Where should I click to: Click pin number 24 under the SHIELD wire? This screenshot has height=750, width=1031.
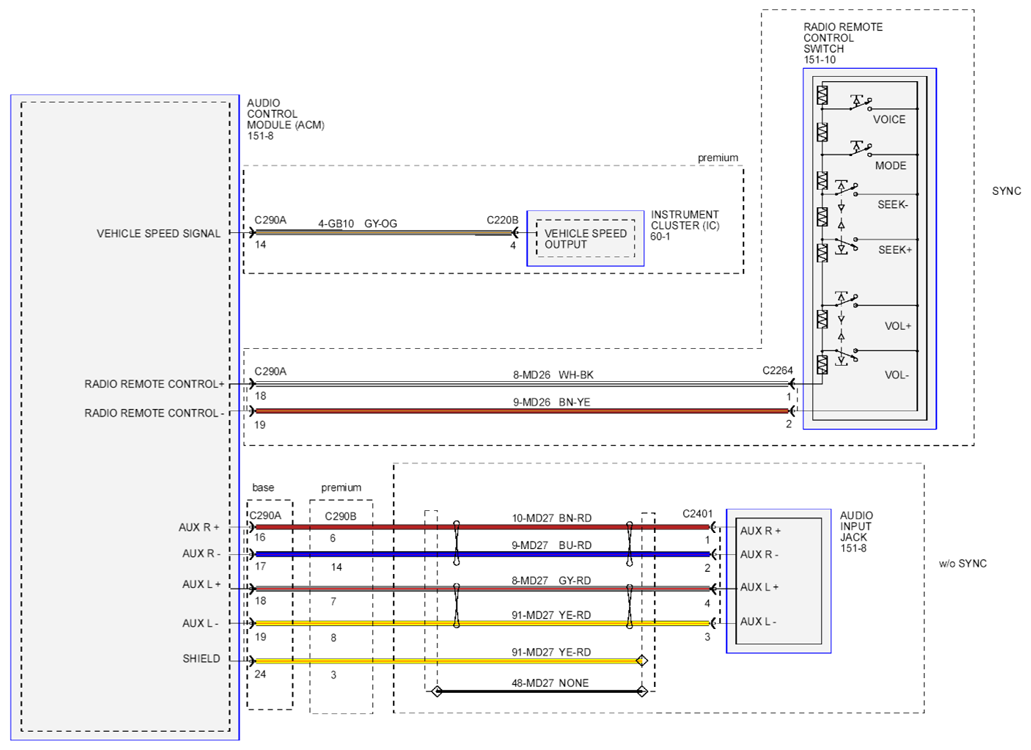tap(260, 674)
